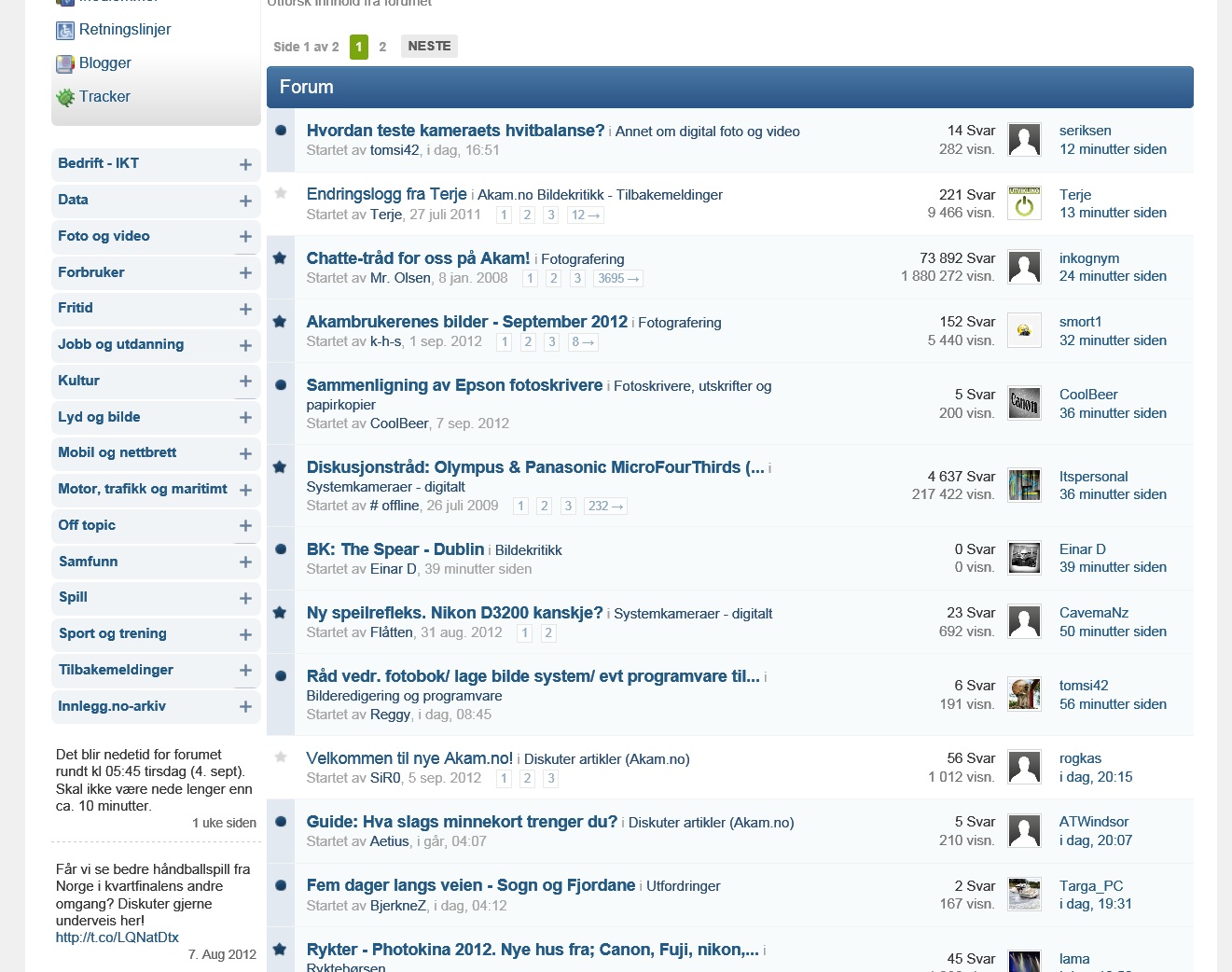Click unread dot for Råd vedr. fotobok thread
The image size is (1232, 972).
tap(281, 675)
